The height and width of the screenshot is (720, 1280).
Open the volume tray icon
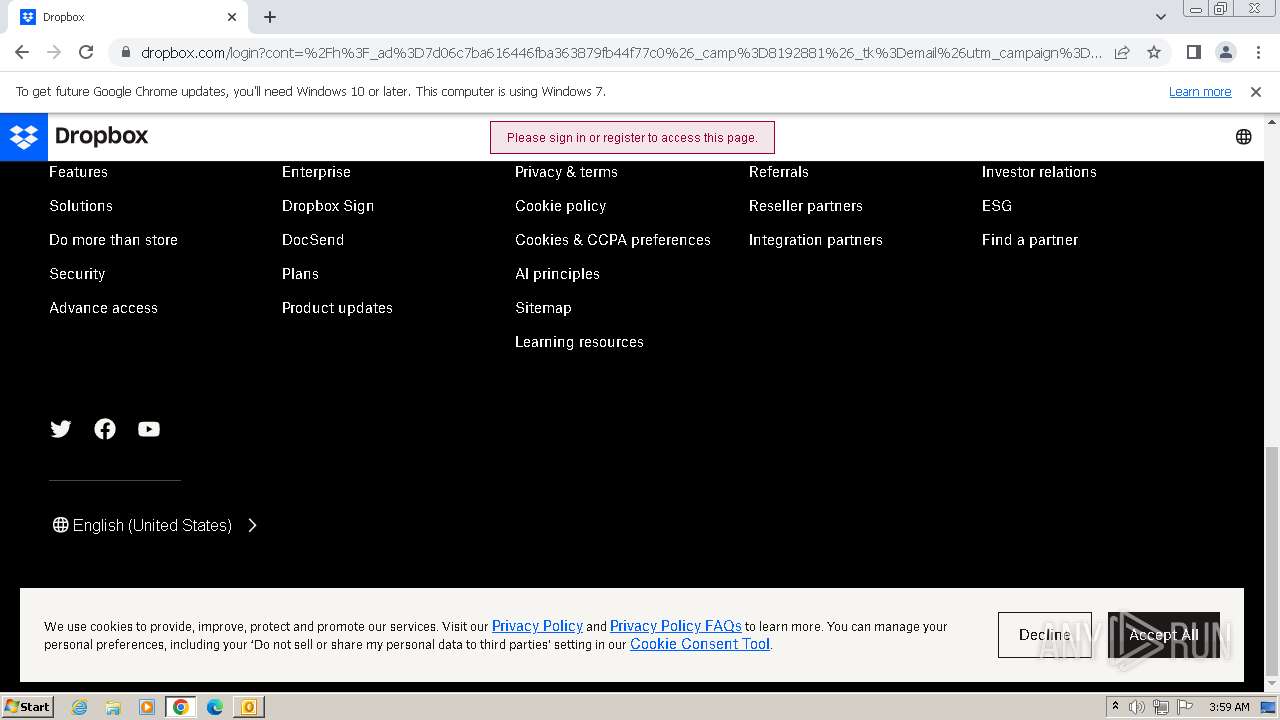click(1137, 707)
